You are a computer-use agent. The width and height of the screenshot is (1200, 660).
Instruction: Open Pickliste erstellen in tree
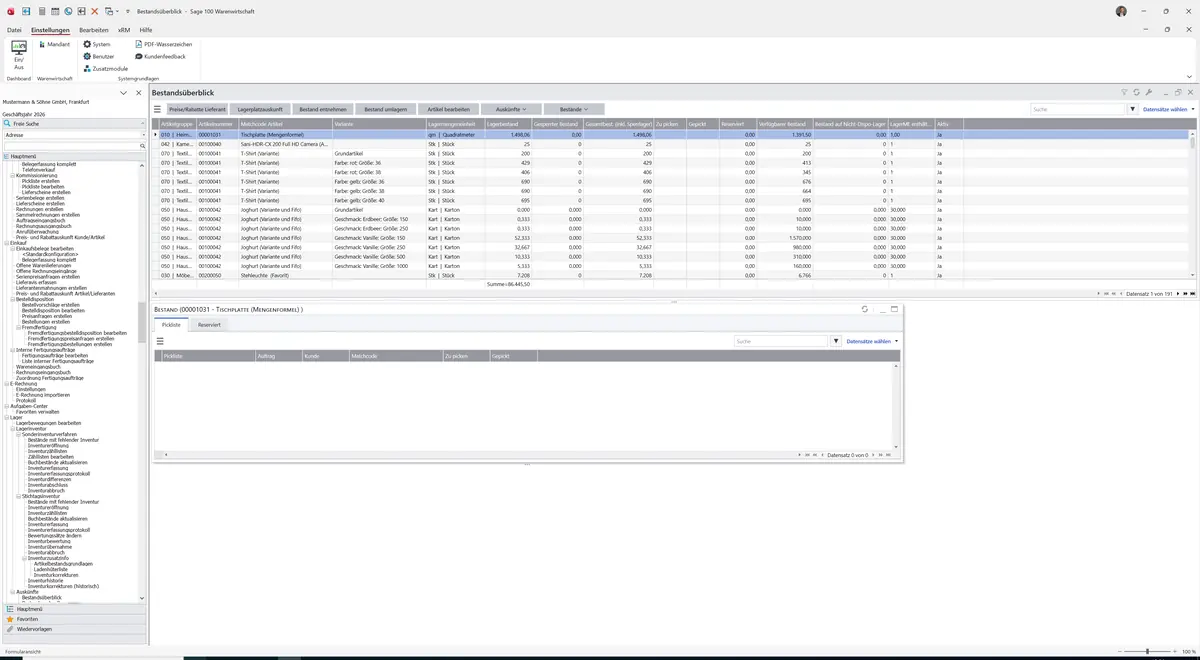pyautogui.click(x=43, y=181)
